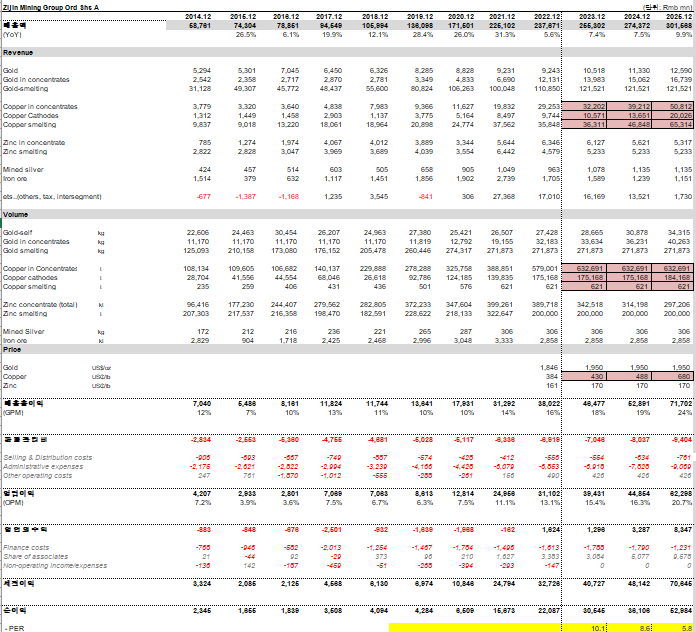Click the Volume section header
Screen dimensions: 696x632
click(x=16, y=214)
